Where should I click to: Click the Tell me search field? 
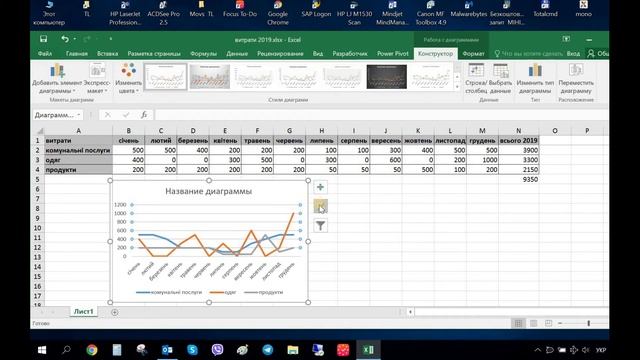pos(528,53)
